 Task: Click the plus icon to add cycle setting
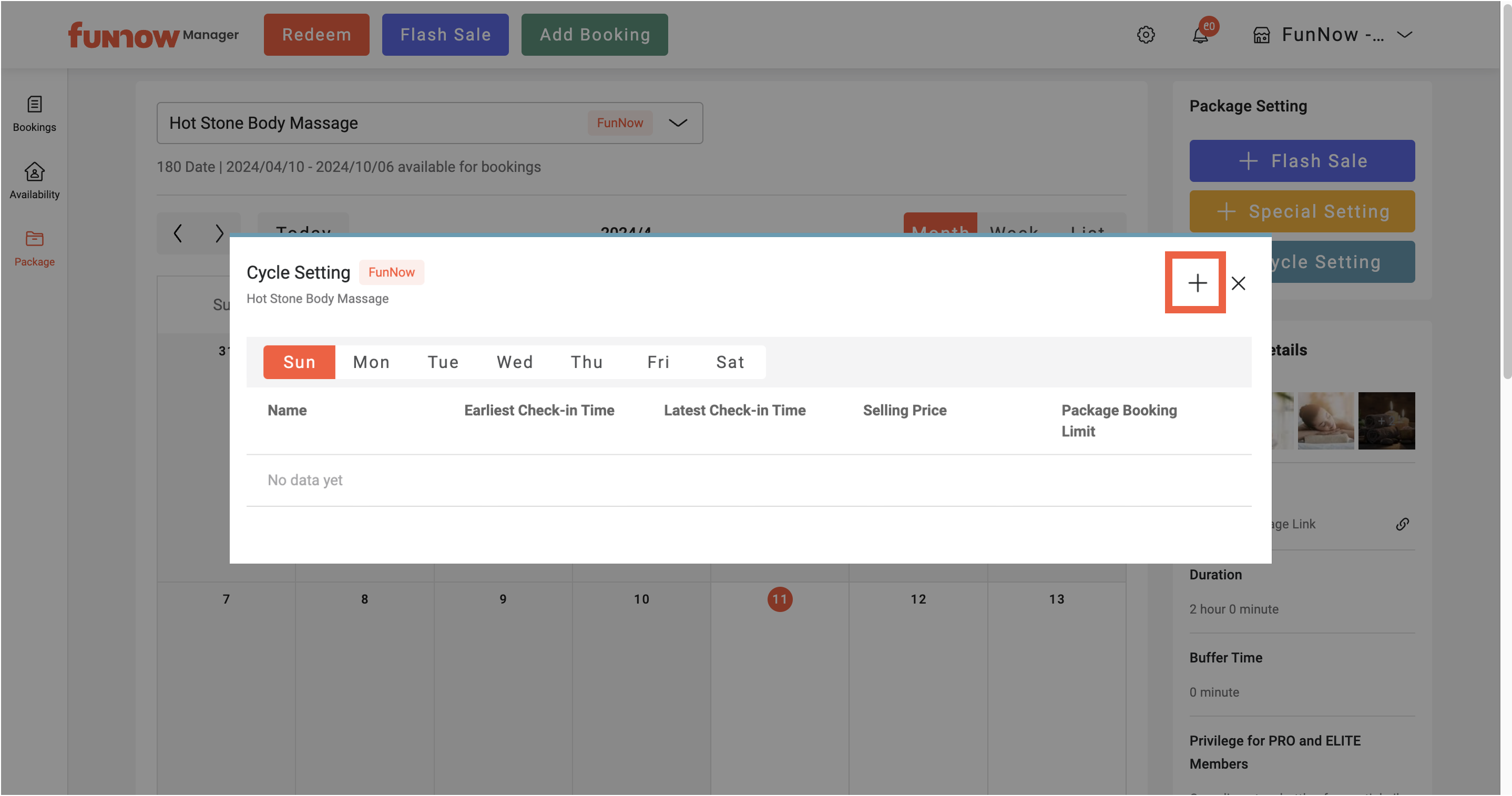pos(1197,283)
